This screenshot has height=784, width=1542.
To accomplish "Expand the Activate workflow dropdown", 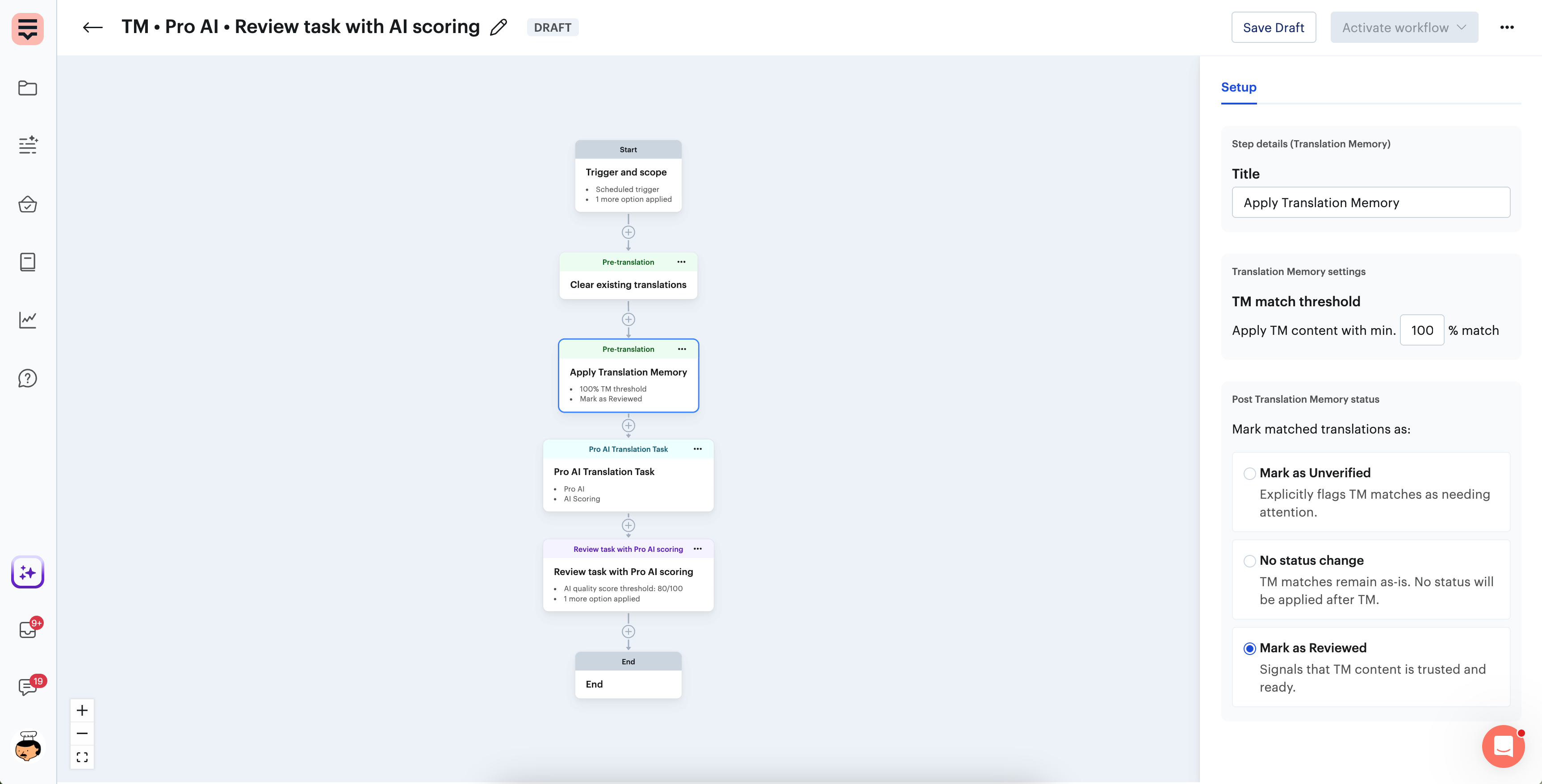I will (x=1404, y=28).
